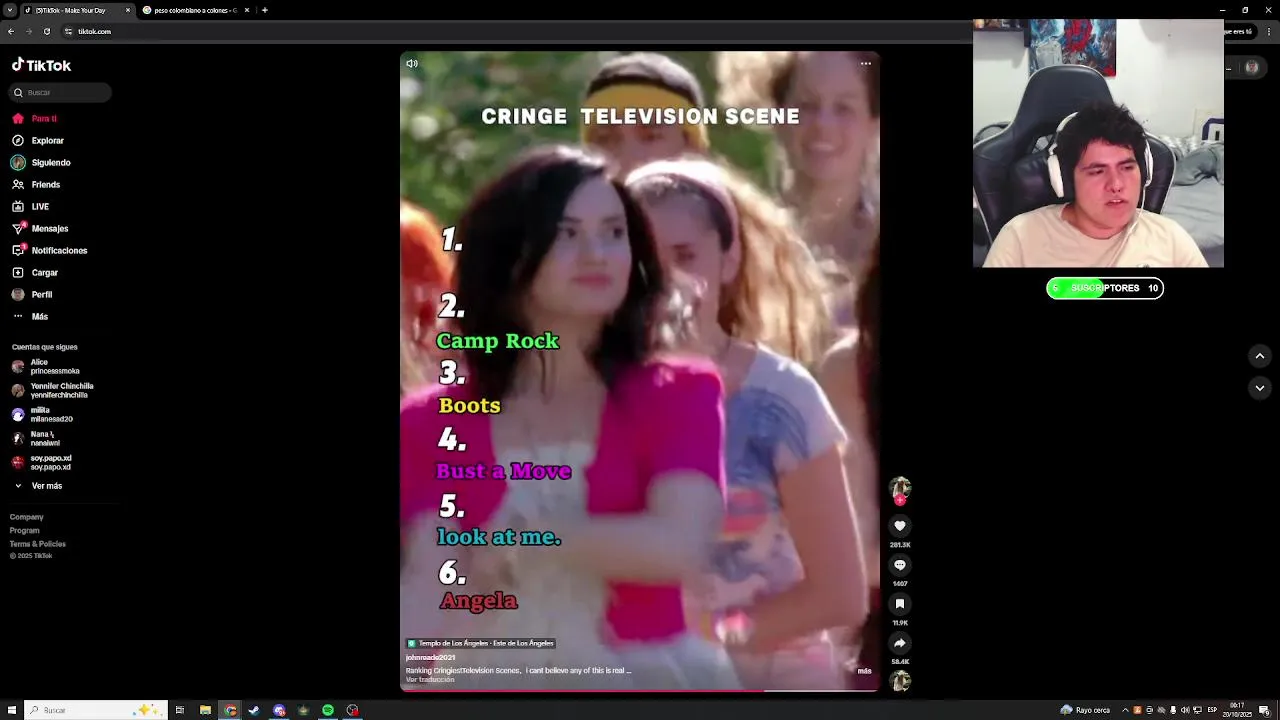Open File Explorer from the taskbar

[205, 710]
